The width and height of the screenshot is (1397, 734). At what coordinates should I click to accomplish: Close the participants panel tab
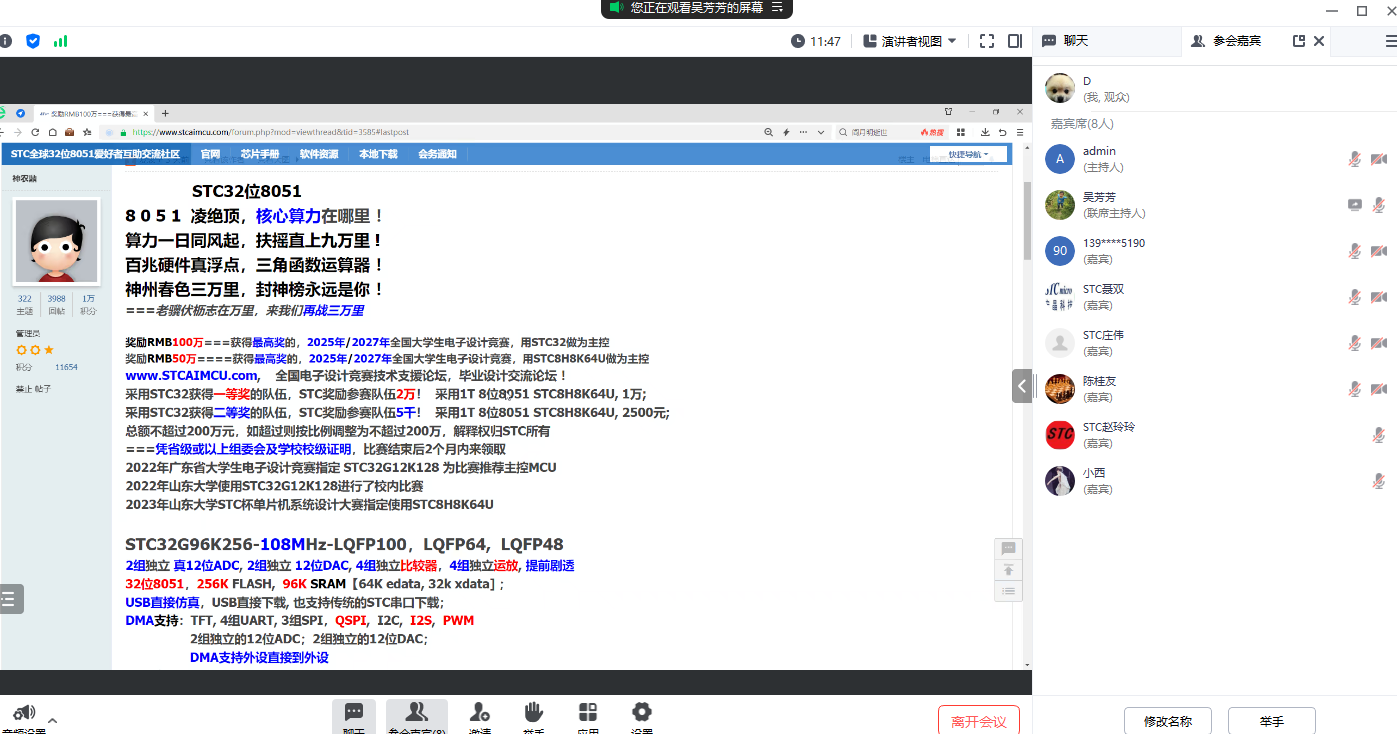tap(1319, 41)
